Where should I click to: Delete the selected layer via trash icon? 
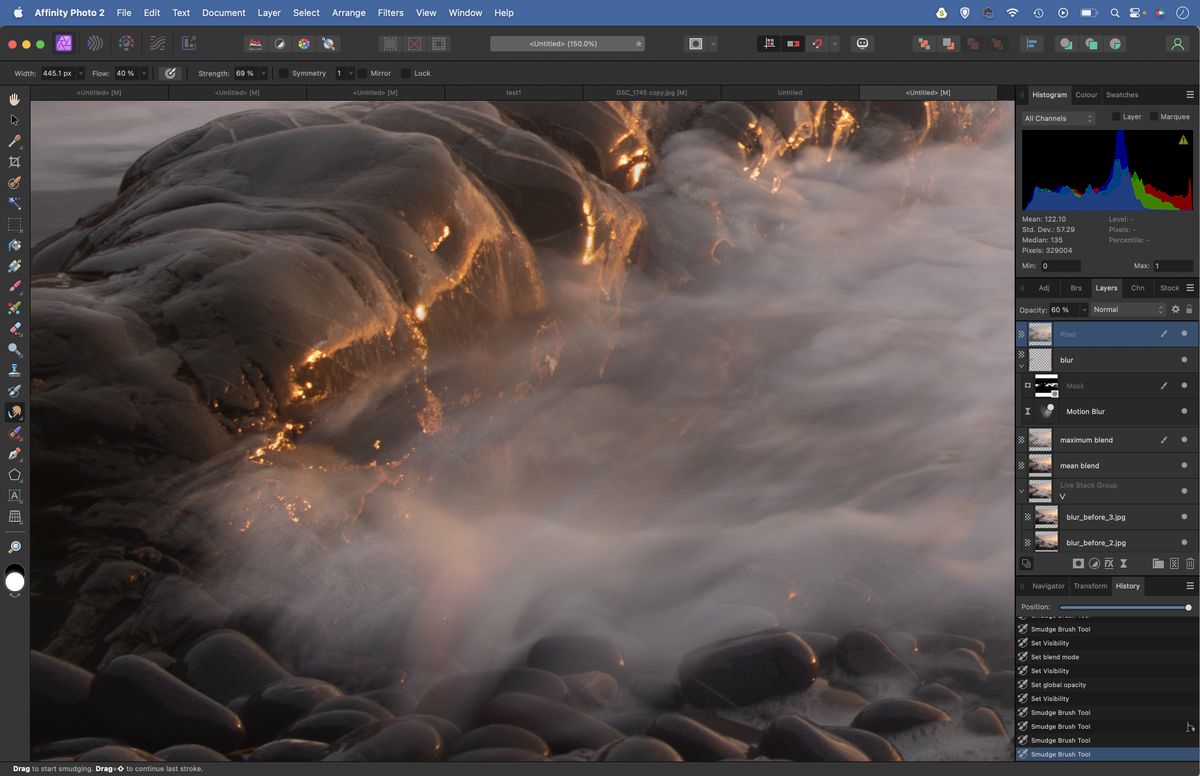click(x=1190, y=564)
